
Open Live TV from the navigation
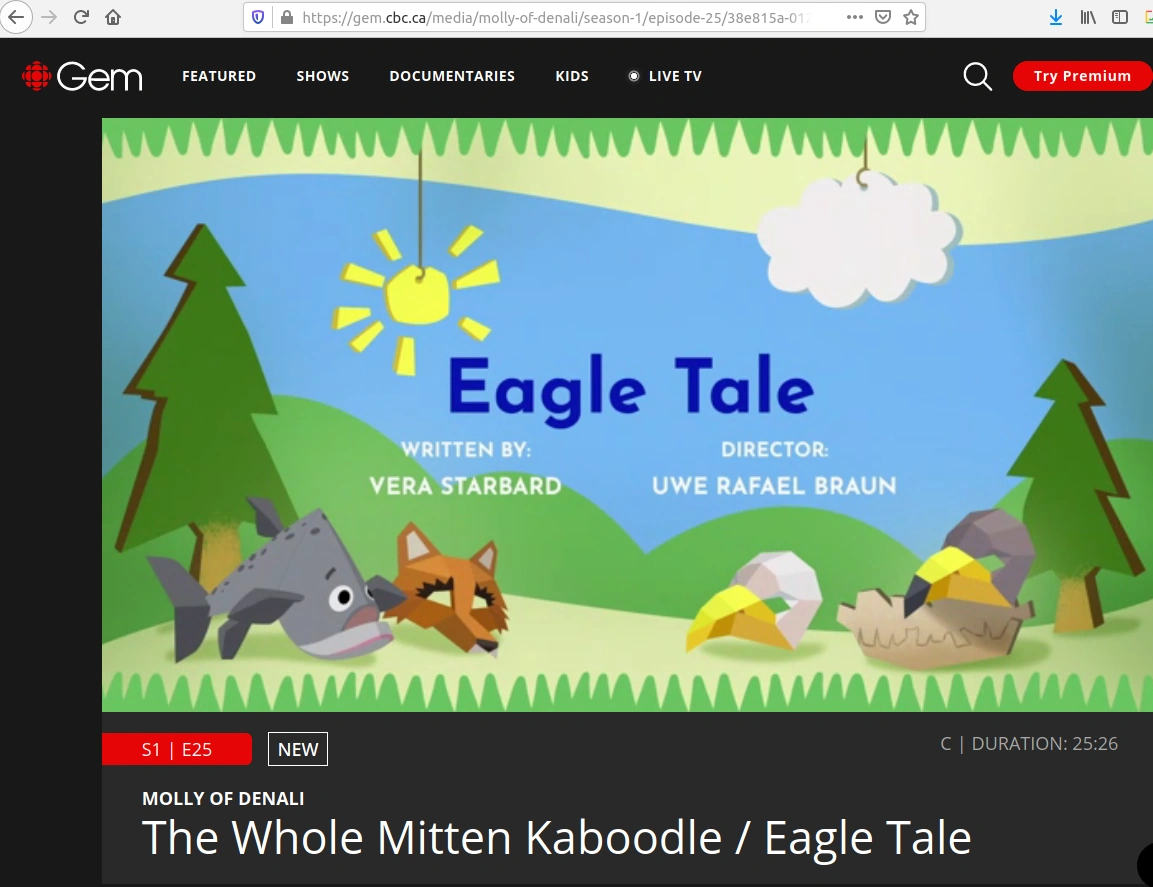665,76
